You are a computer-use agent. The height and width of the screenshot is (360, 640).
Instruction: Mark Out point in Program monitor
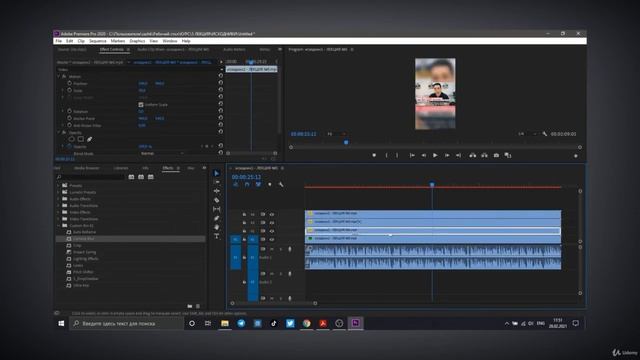(397, 156)
